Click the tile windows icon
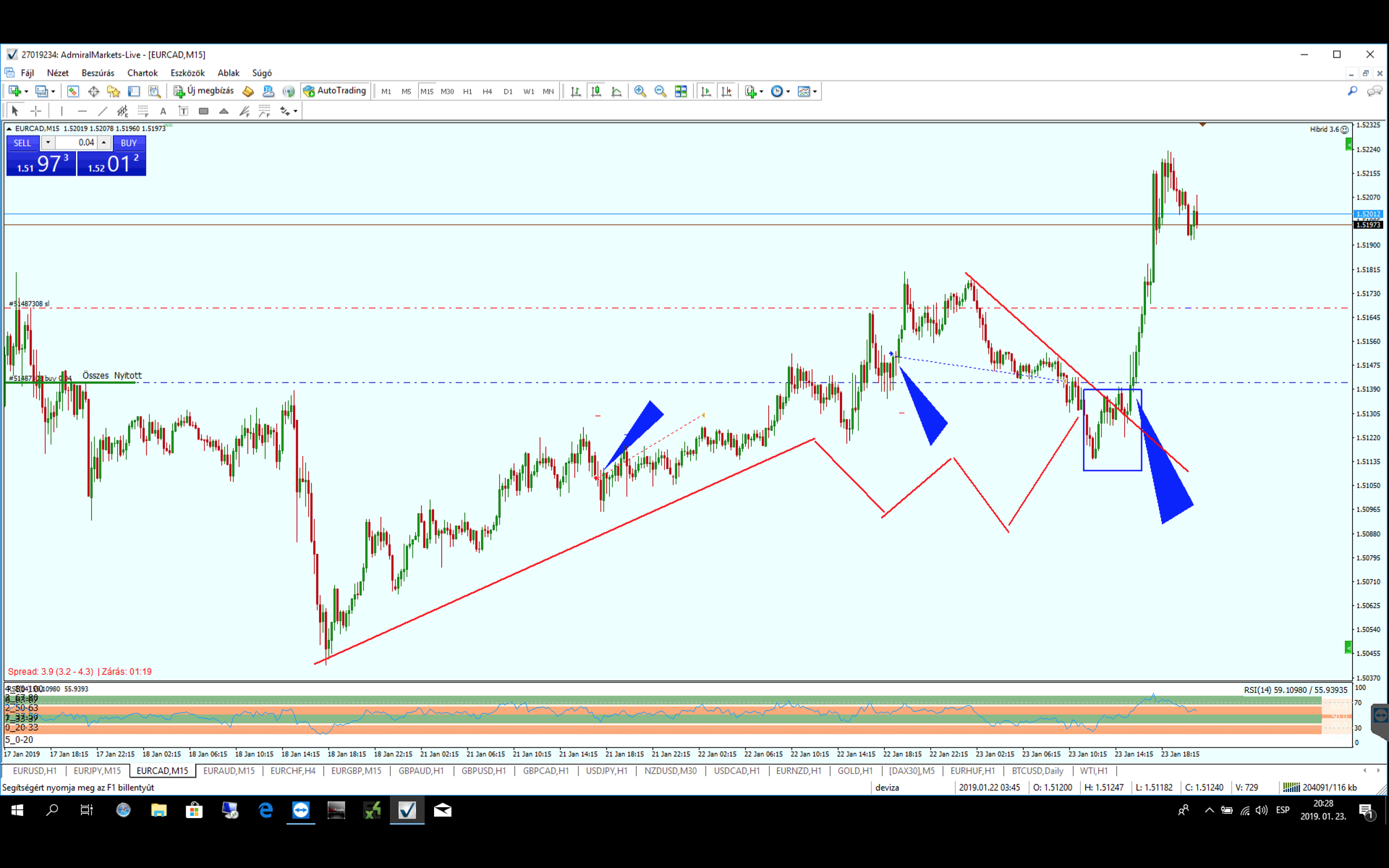1389x868 pixels. pyautogui.click(x=681, y=91)
